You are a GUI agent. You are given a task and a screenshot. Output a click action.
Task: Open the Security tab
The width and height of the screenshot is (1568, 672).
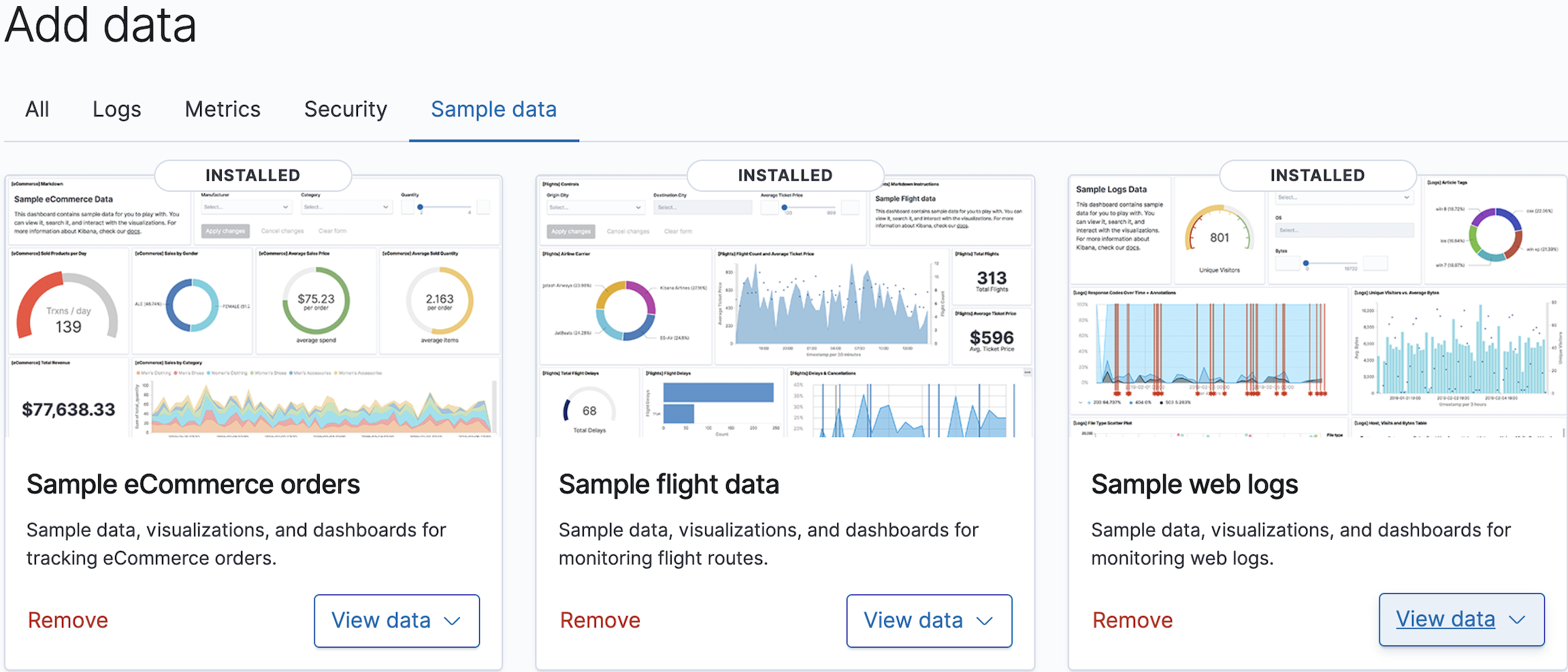tap(345, 109)
